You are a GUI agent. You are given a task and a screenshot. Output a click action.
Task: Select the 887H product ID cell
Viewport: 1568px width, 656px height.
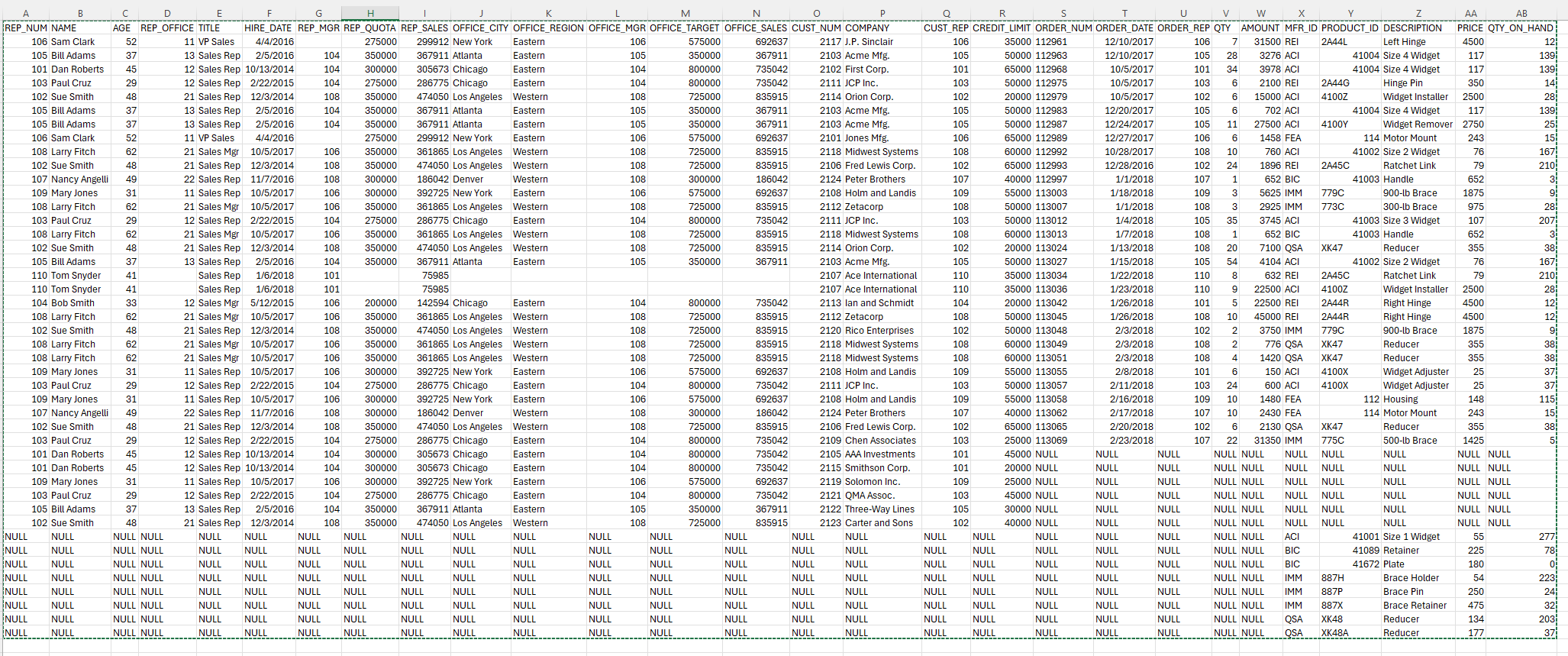1350,577
